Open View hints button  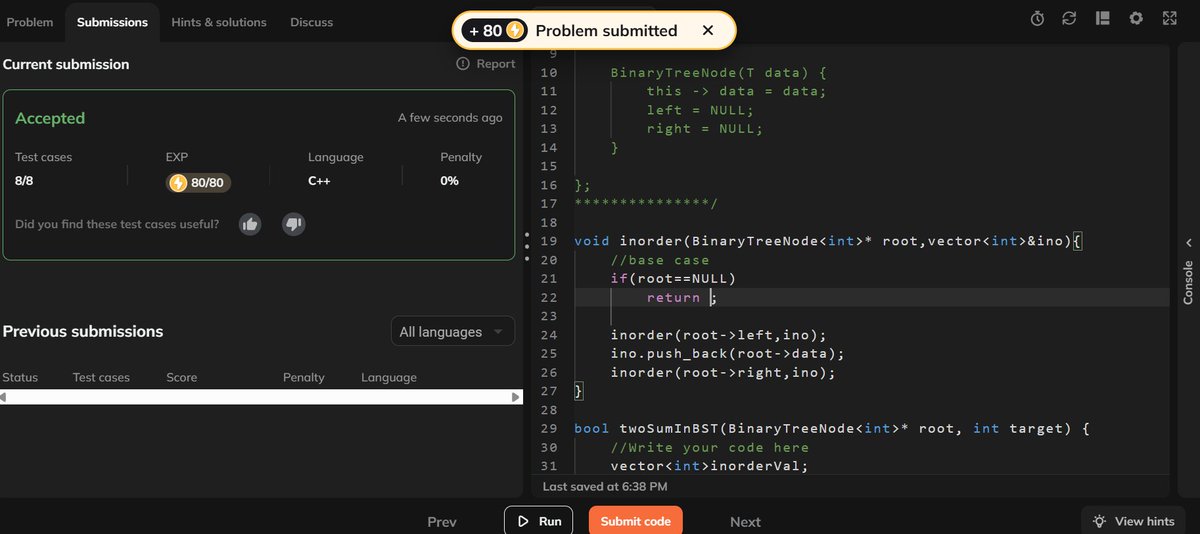click(1133, 521)
